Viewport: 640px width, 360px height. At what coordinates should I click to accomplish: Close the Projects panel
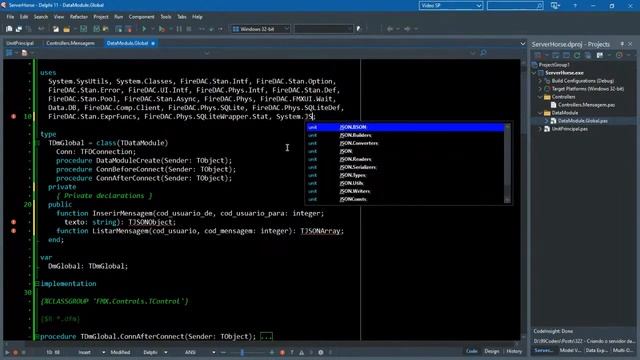(x=630, y=44)
